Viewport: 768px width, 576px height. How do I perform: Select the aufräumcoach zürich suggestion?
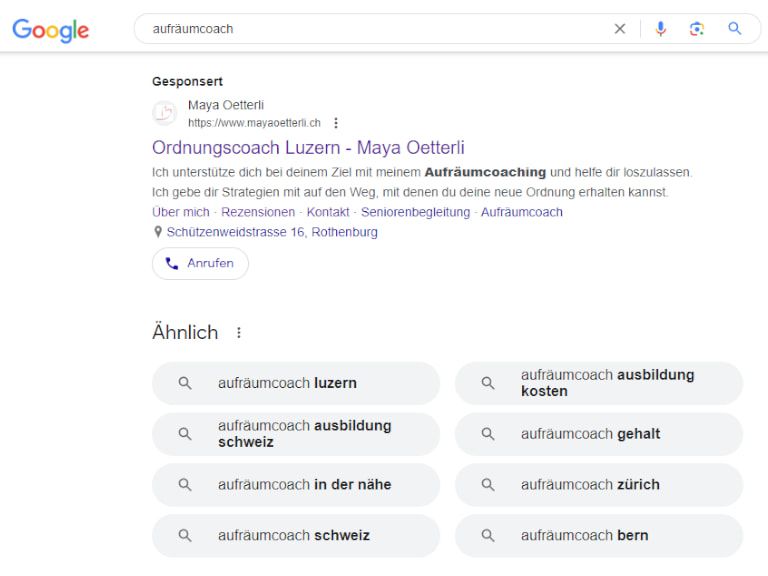599,485
